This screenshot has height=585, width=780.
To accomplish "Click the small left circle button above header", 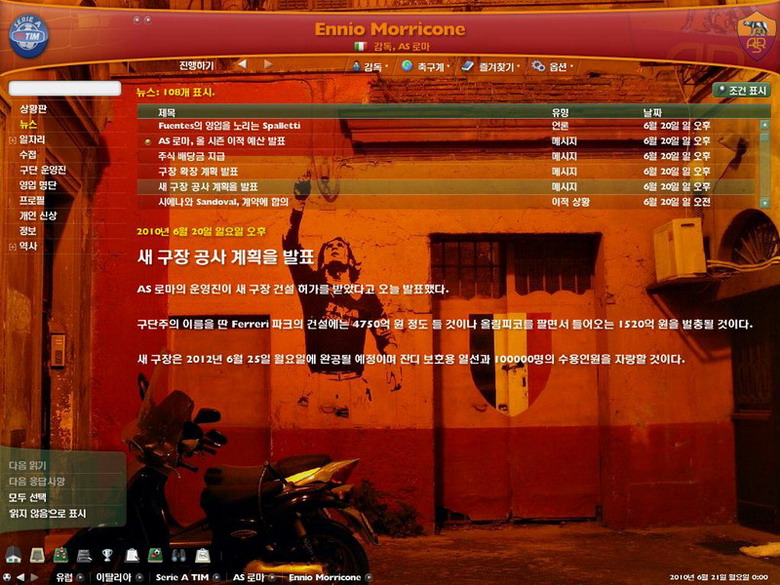I will (137, 20).
